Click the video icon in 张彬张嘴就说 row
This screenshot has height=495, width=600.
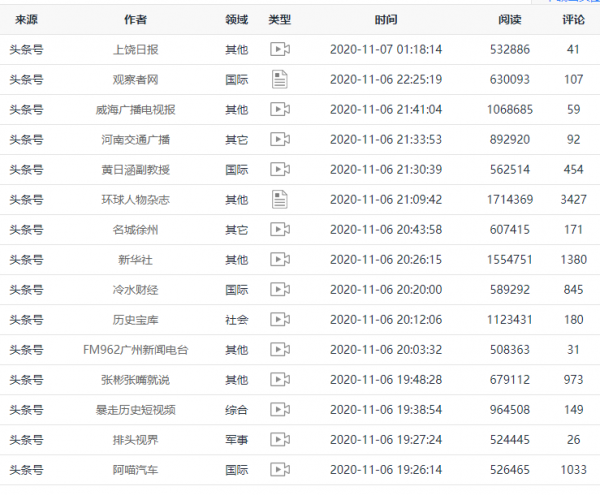pos(280,379)
